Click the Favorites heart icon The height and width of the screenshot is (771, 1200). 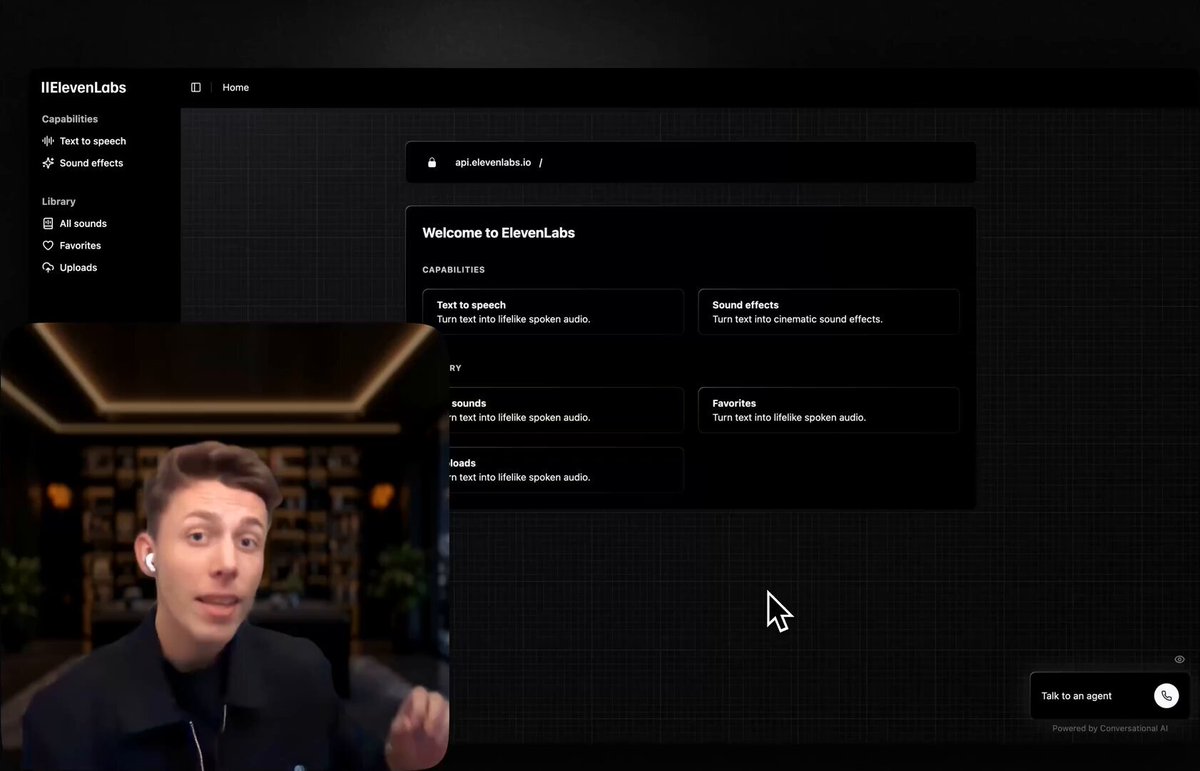48,246
